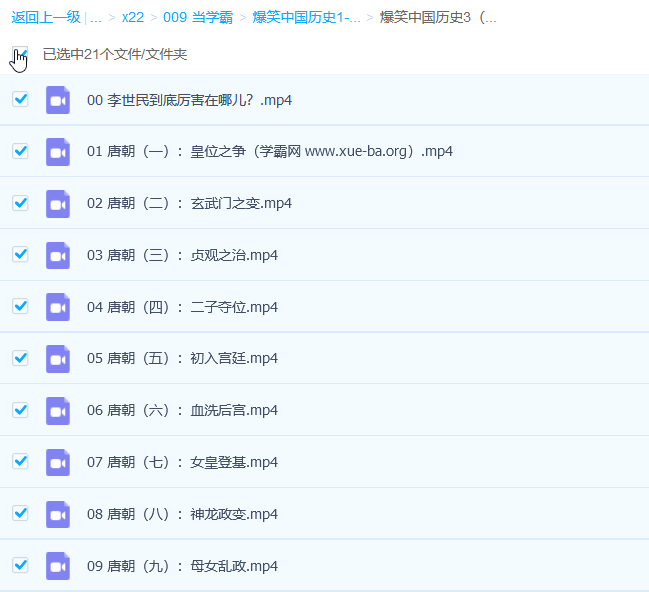
Task: Deselect checkbox for 03 贞观之治.mp4
Action: 20,254
